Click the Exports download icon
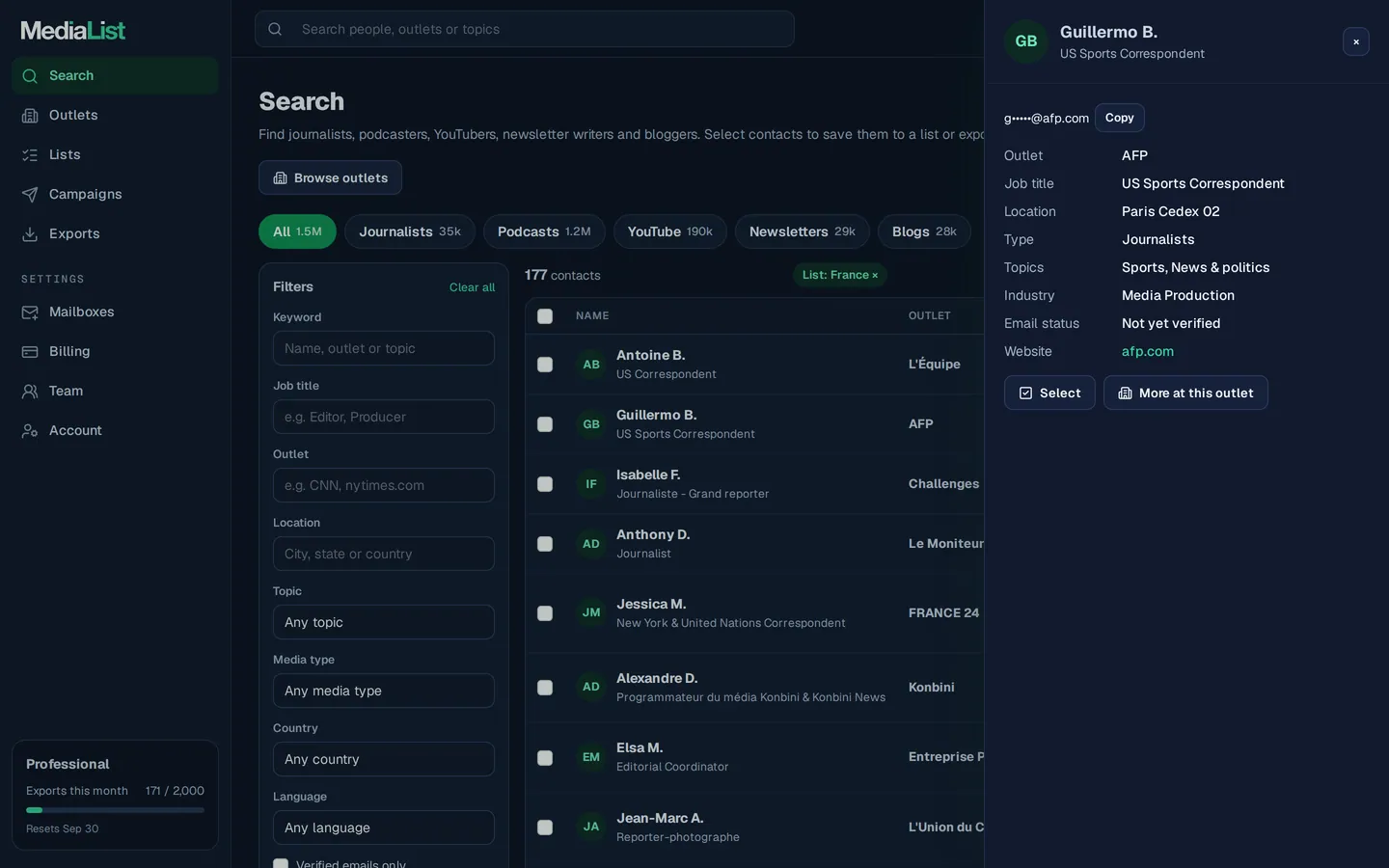Screen dimensions: 1389x868 [30, 234]
